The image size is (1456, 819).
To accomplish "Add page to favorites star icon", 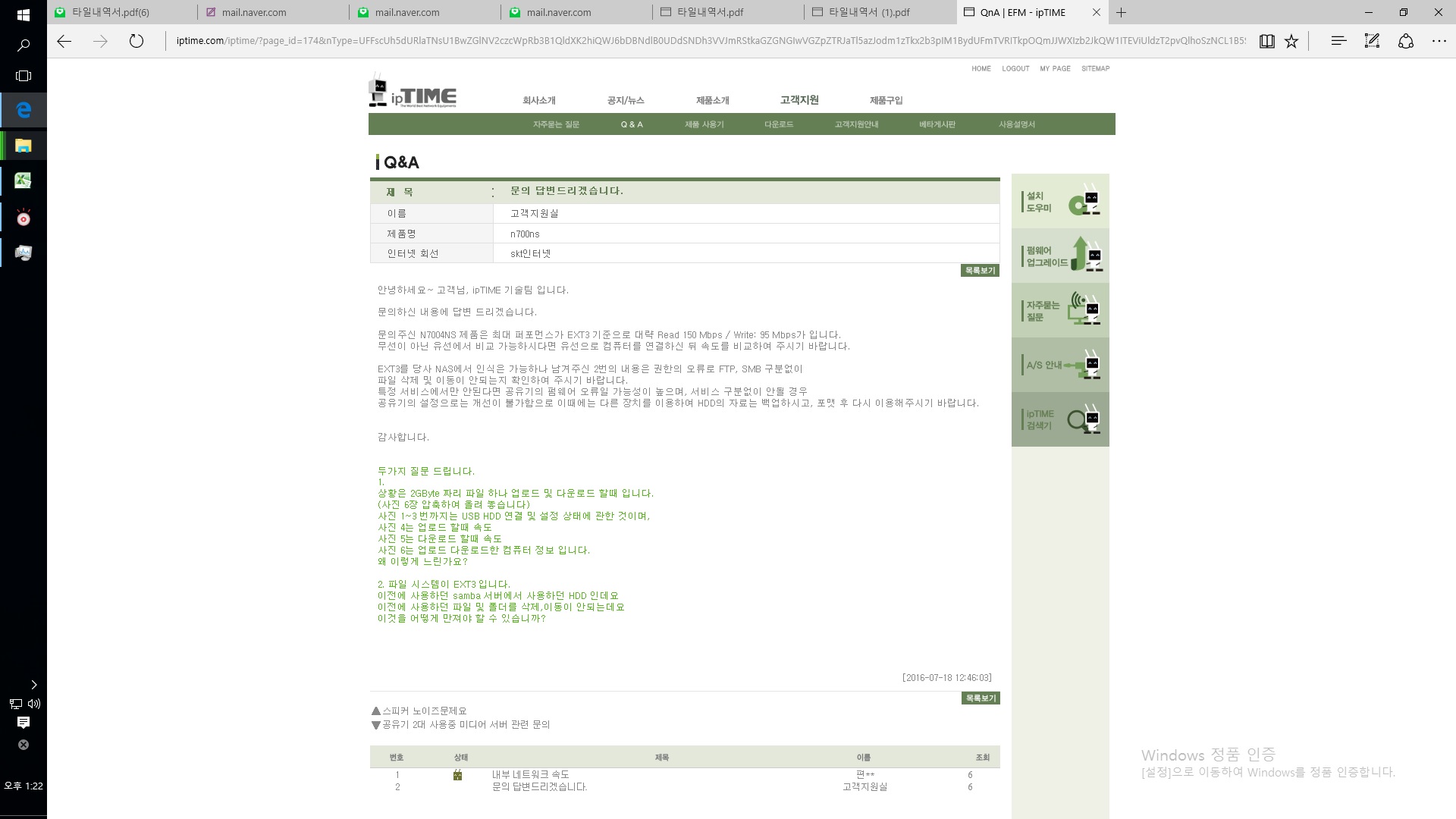I will [x=1291, y=41].
